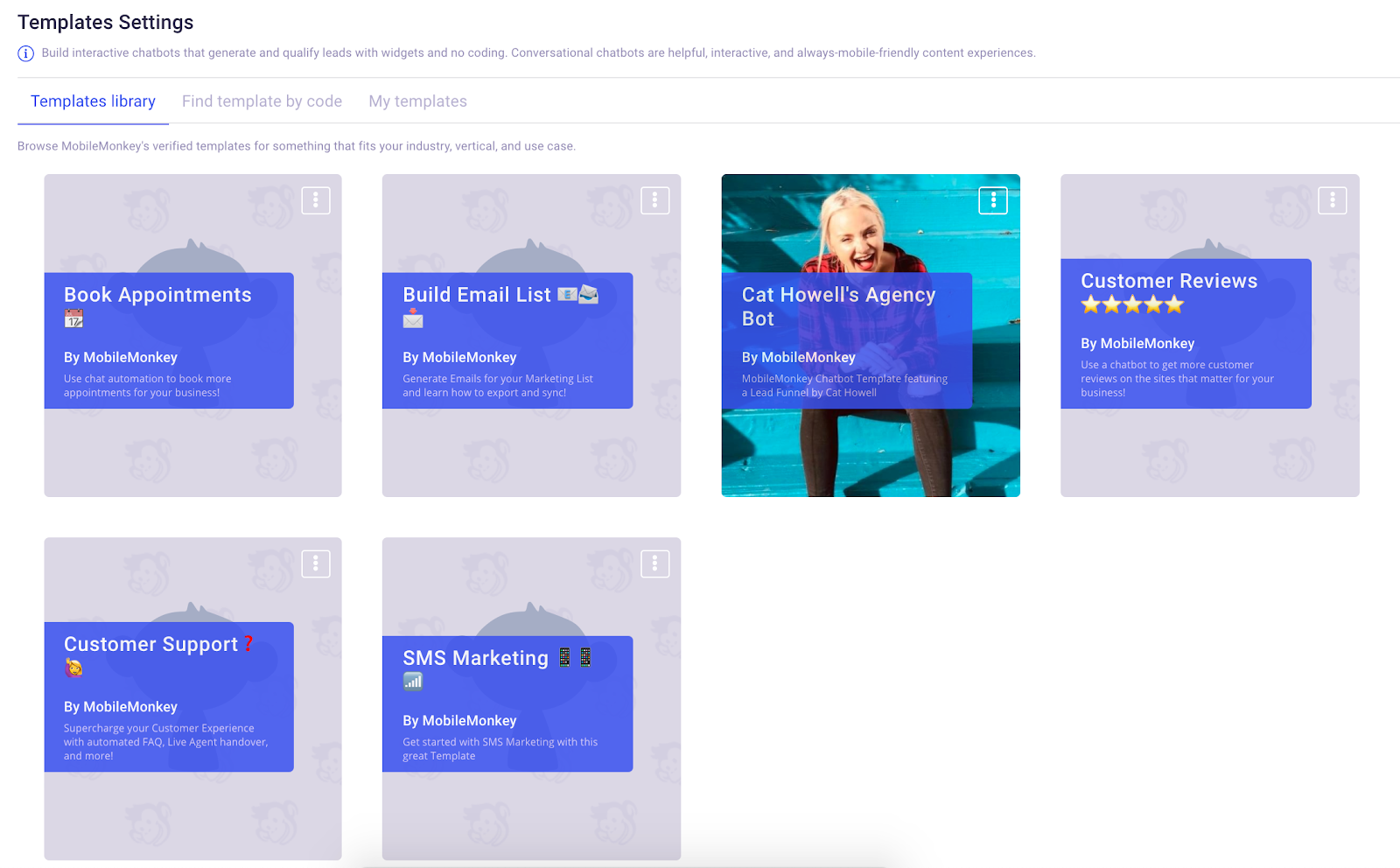This screenshot has height=868, width=1400.
Task: Click the 'Build interactive chatbots' info text
Action: click(538, 53)
